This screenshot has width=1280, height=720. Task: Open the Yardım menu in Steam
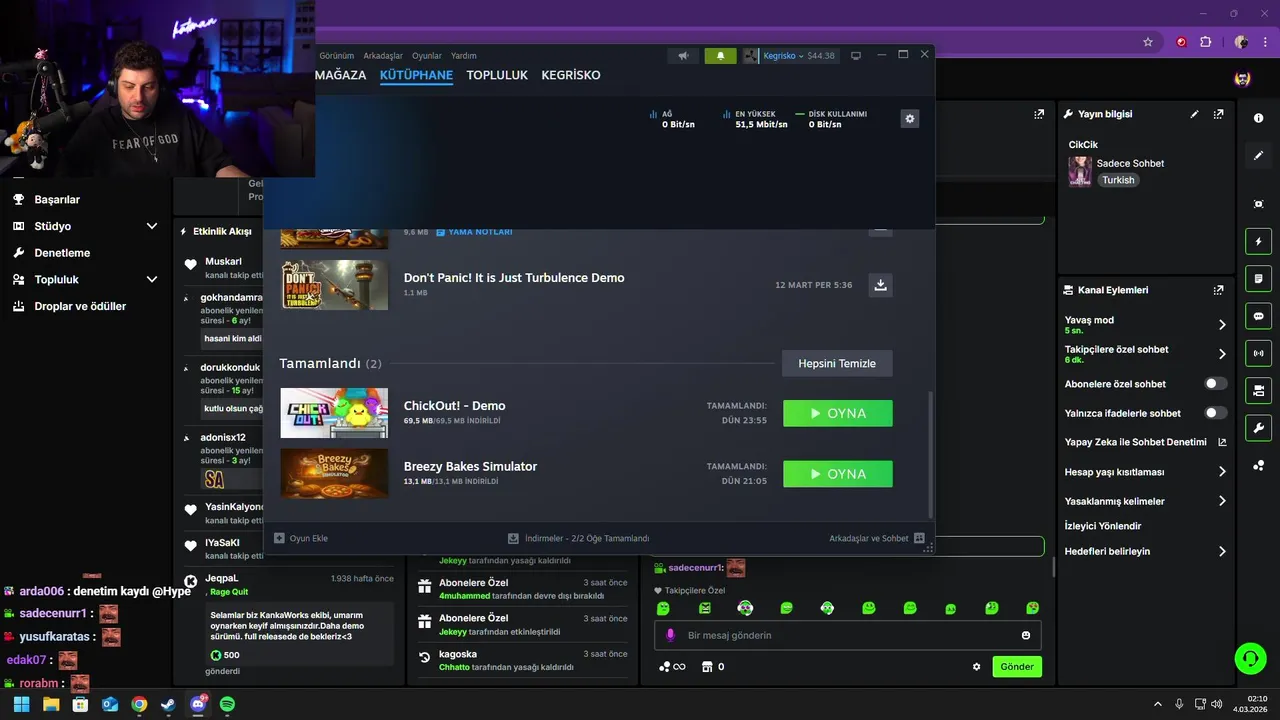(464, 56)
